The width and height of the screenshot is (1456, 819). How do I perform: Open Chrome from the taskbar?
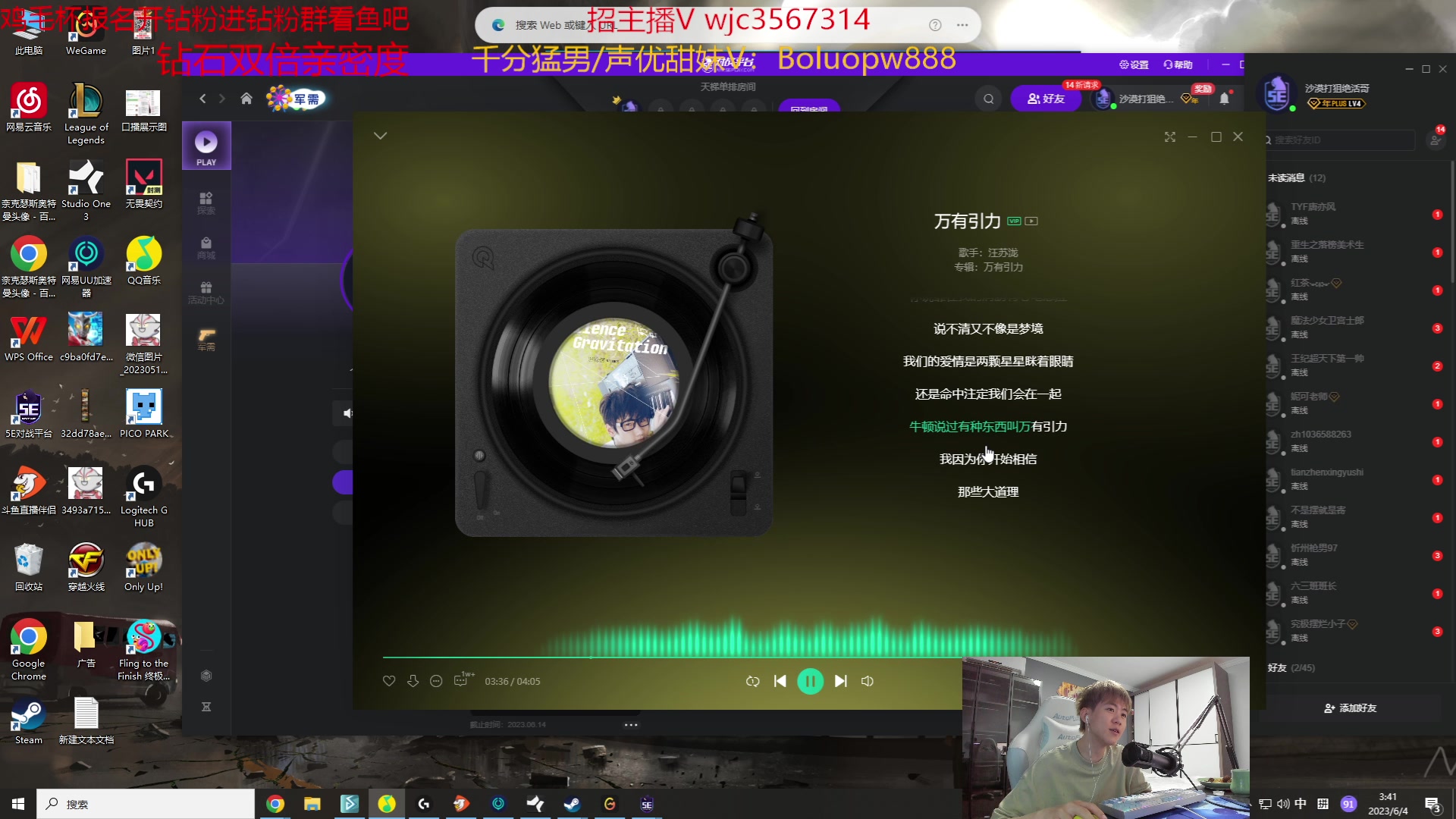click(x=275, y=804)
